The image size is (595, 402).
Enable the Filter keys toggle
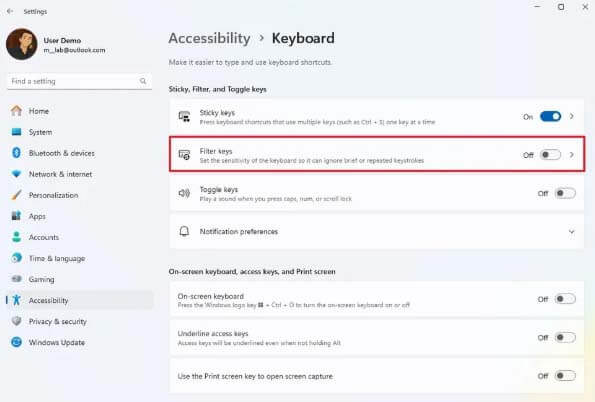[550, 155]
